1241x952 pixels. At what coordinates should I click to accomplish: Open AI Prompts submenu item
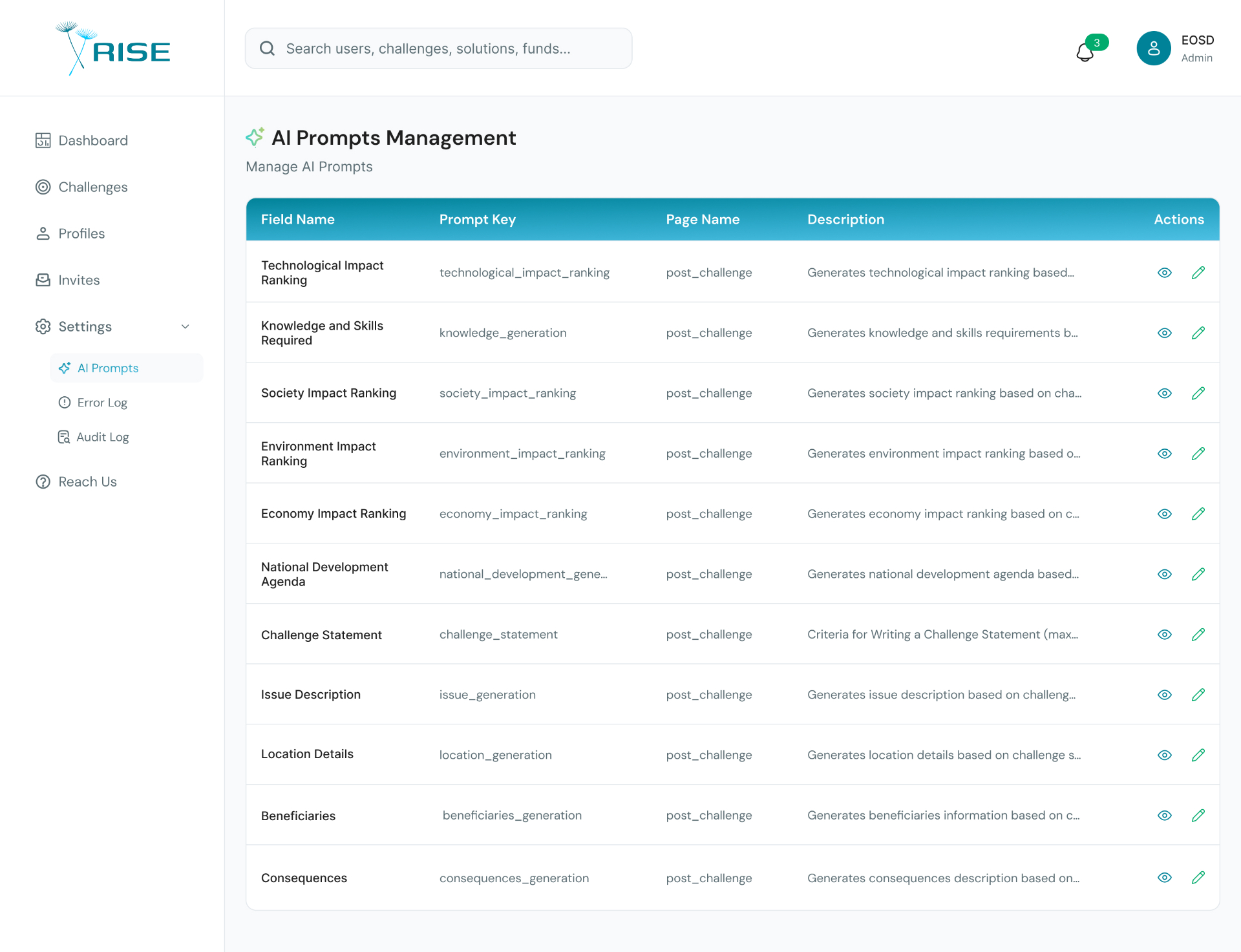point(127,368)
